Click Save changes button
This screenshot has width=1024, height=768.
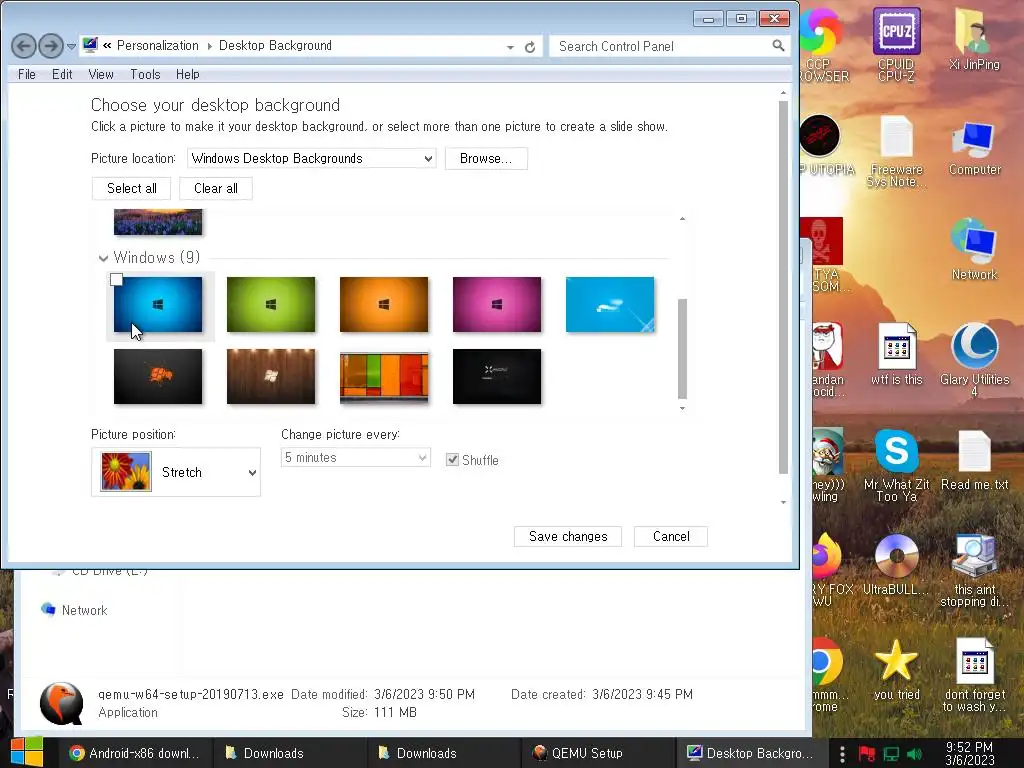[x=568, y=537]
